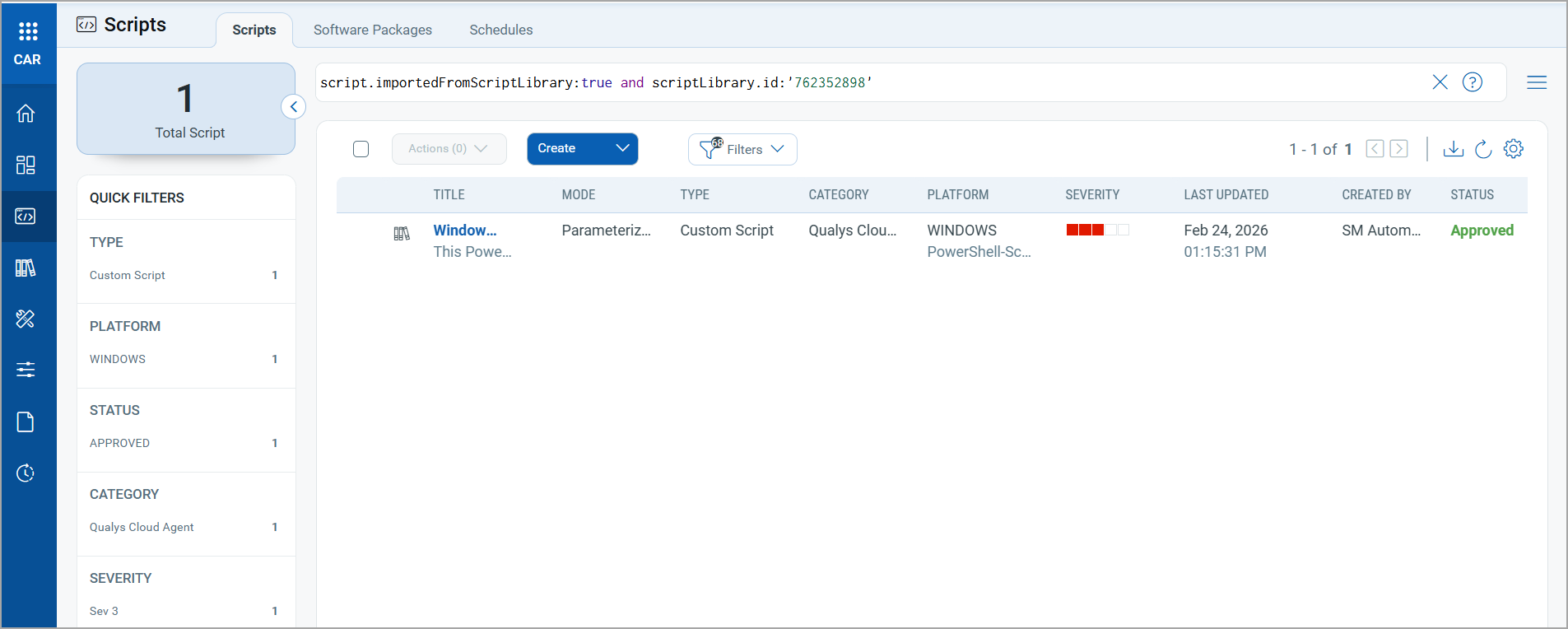Screen dimensions: 1568x629
Task: Open the app picker grid icon
Action: [28, 31]
